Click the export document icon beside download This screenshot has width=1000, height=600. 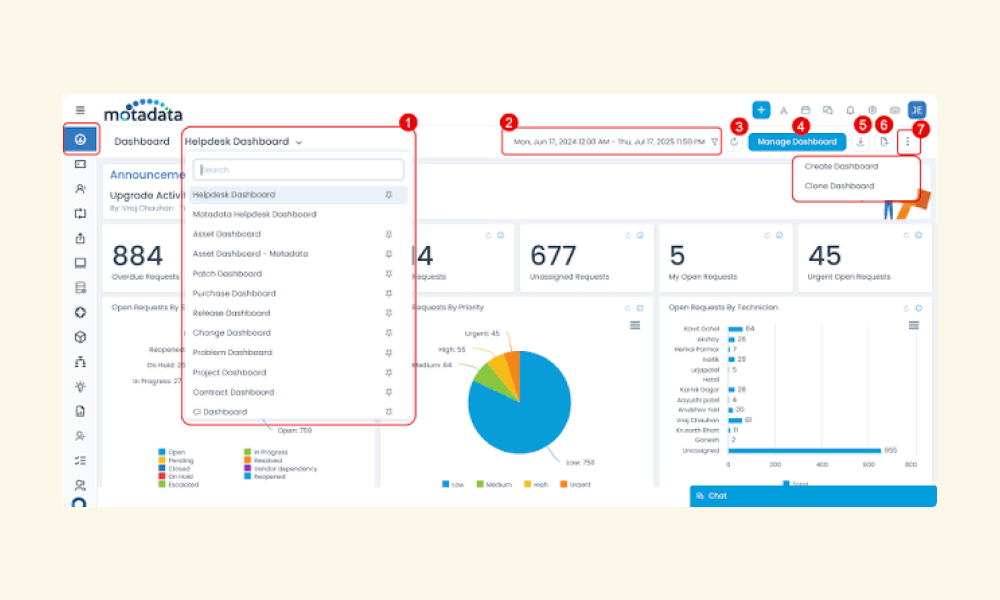pyautogui.click(x=883, y=142)
